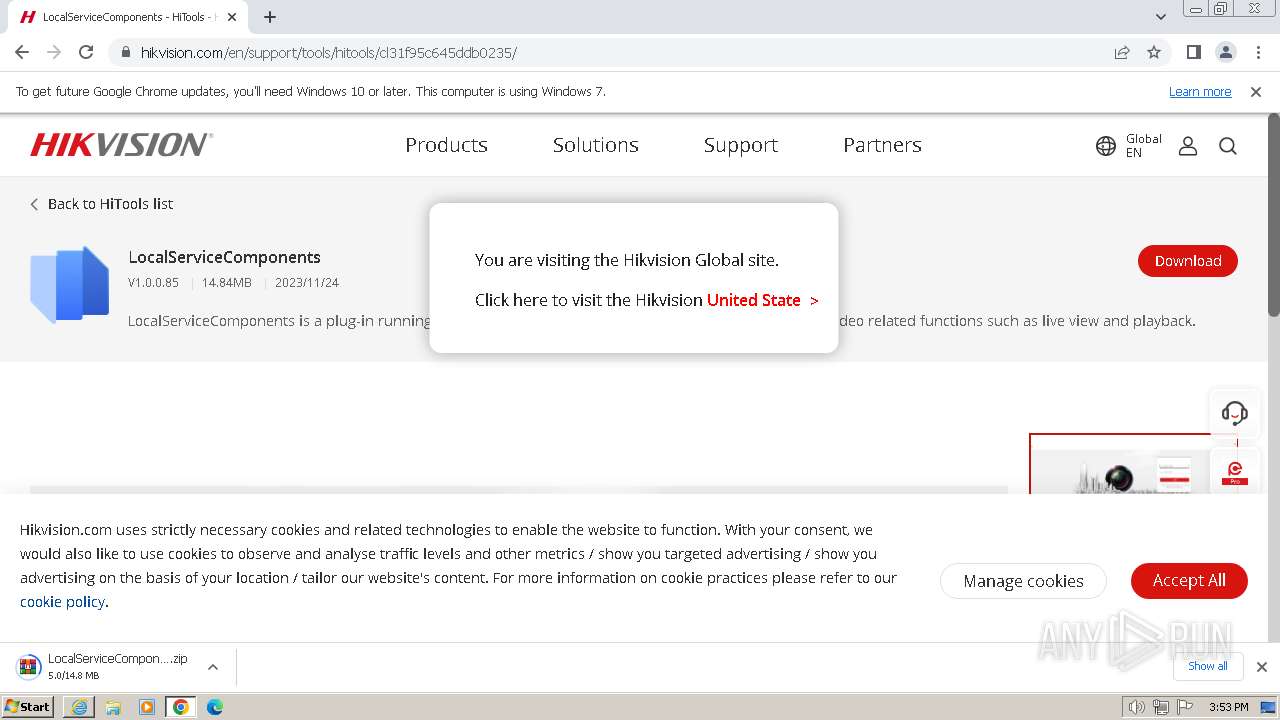Close the downloads bar

point(1261,667)
